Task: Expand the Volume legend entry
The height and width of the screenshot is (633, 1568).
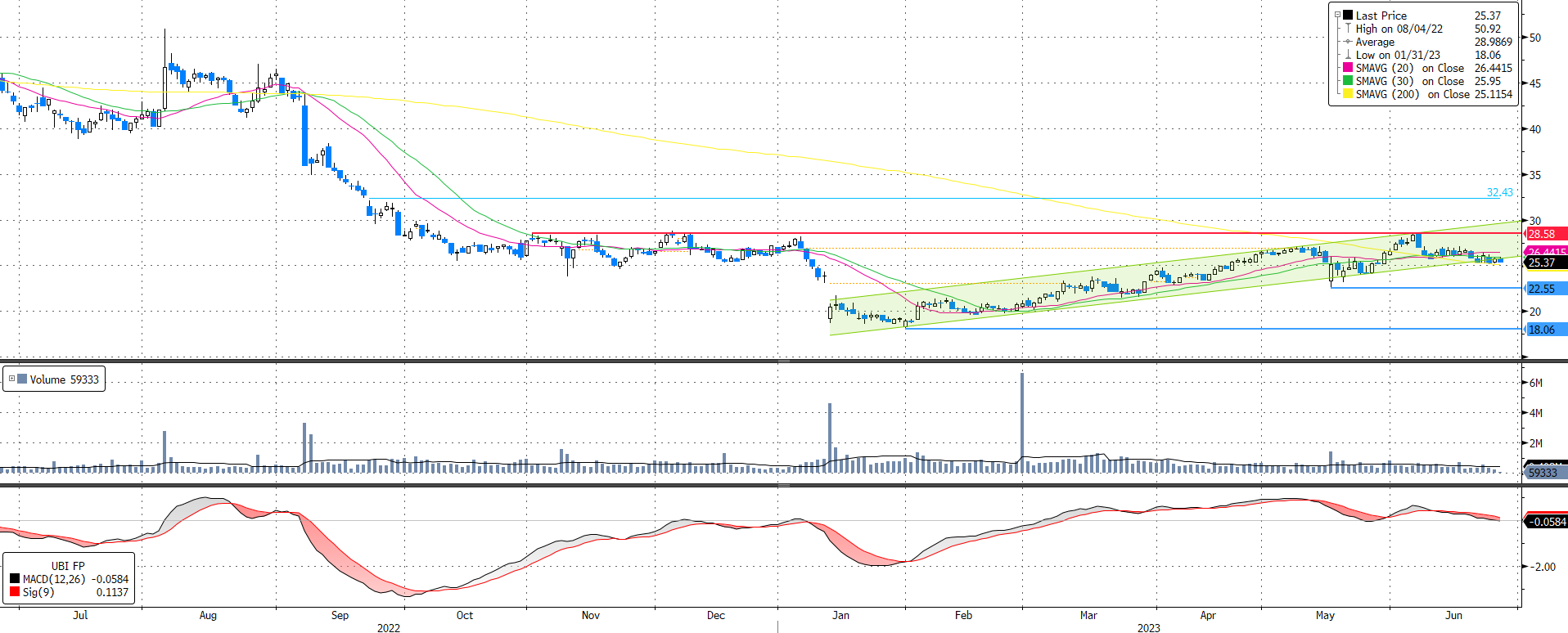Action: pyautogui.click(x=11, y=379)
